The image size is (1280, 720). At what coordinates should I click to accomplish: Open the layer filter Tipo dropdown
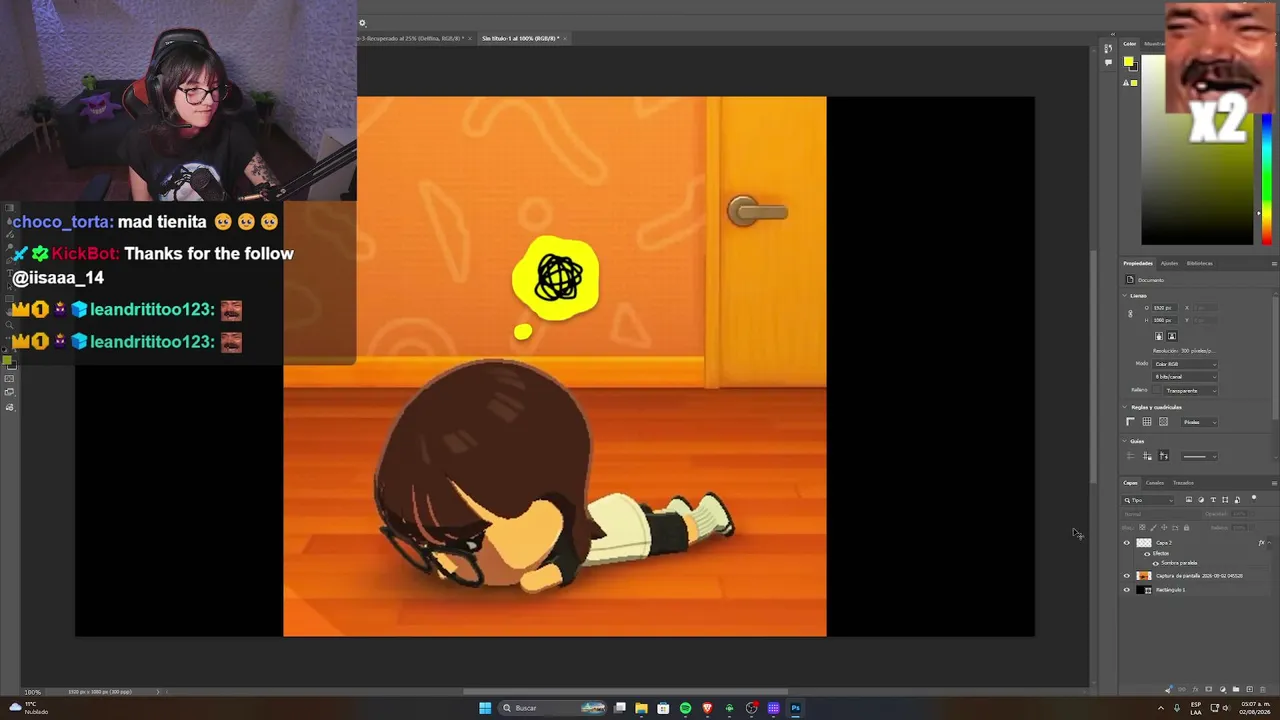pyautogui.click(x=1148, y=500)
